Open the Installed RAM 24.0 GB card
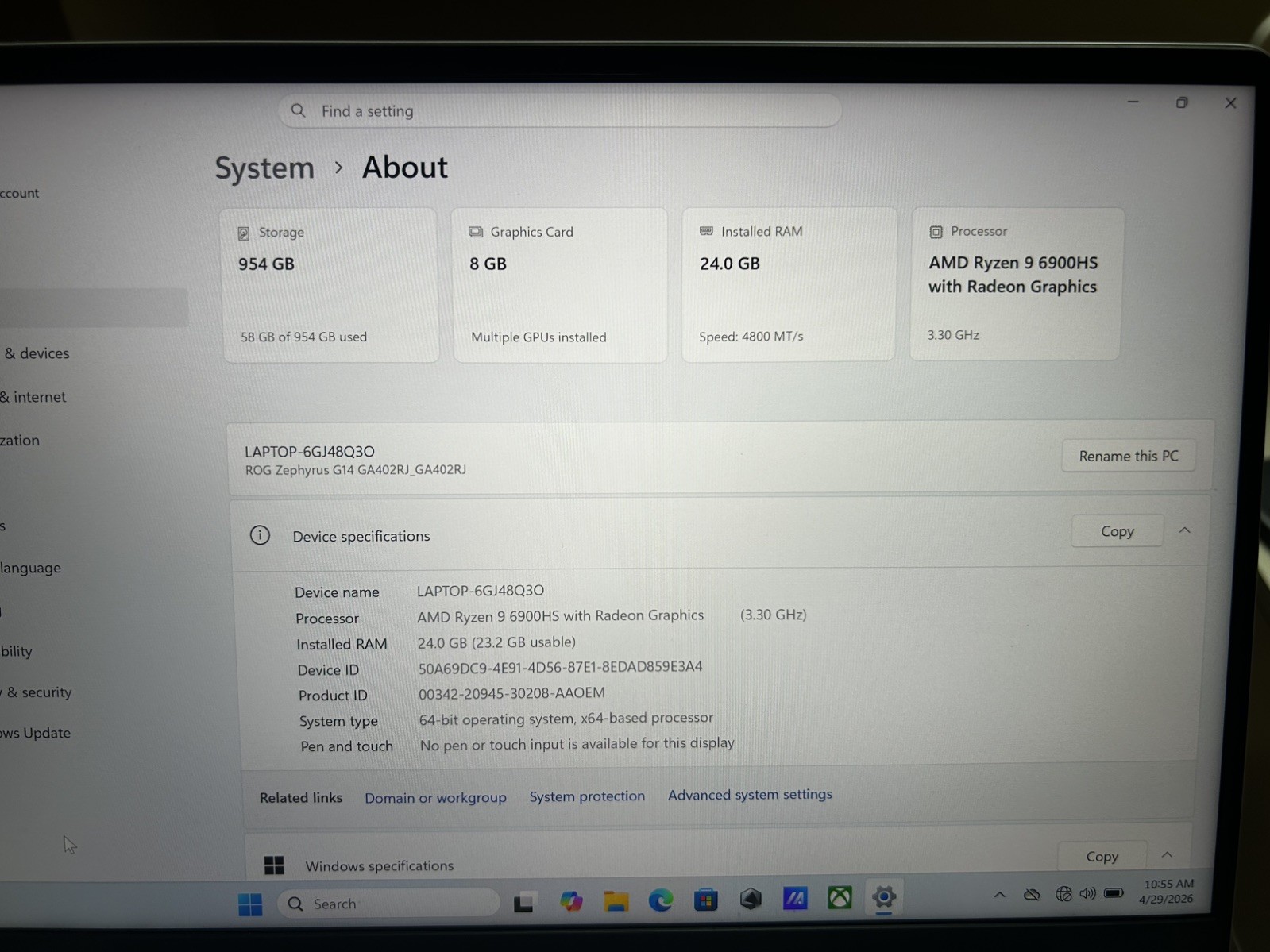1270x952 pixels. click(x=789, y=284)
